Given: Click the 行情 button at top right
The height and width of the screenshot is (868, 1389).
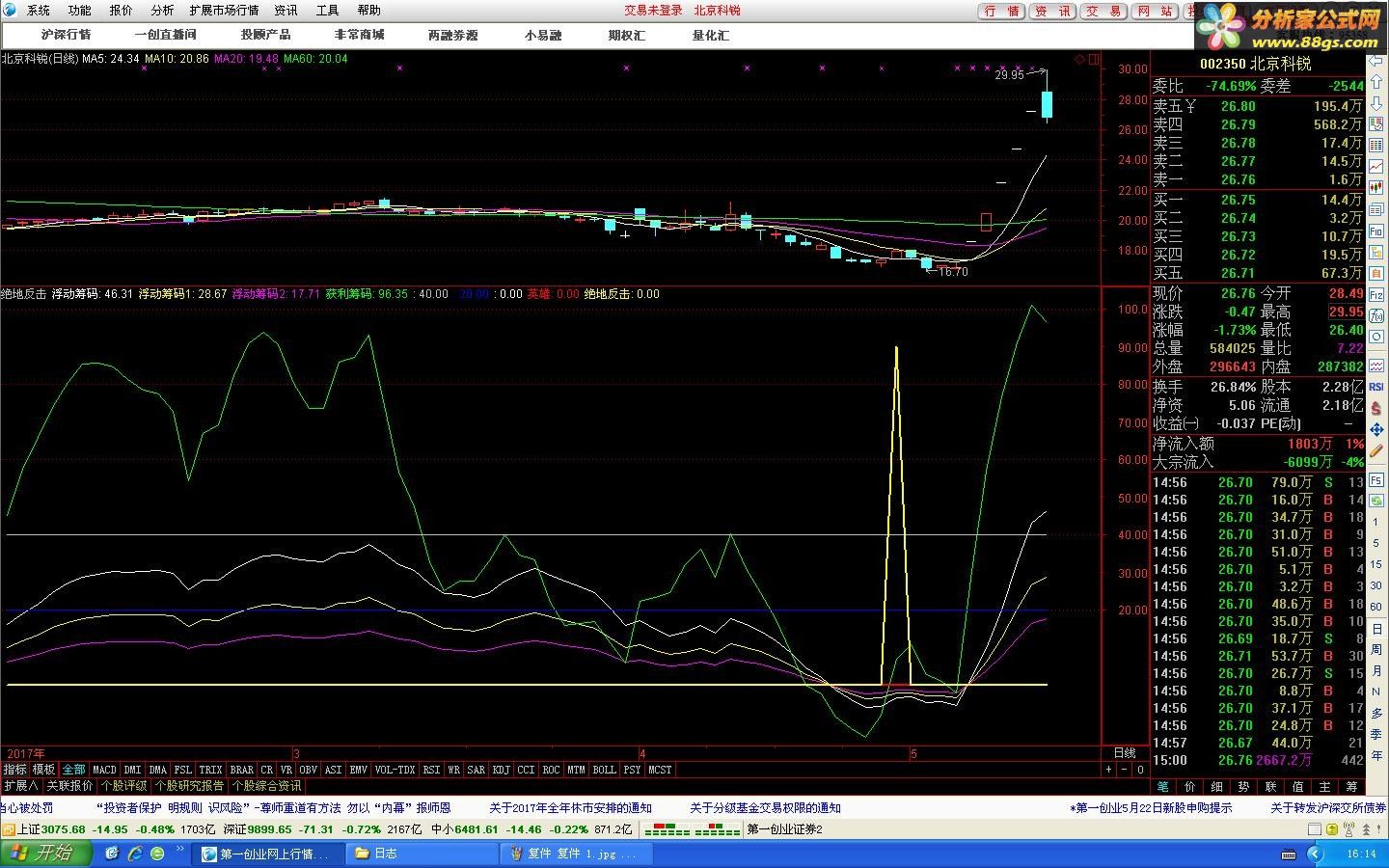Looking at the screenshot, I should [1002, 11].
